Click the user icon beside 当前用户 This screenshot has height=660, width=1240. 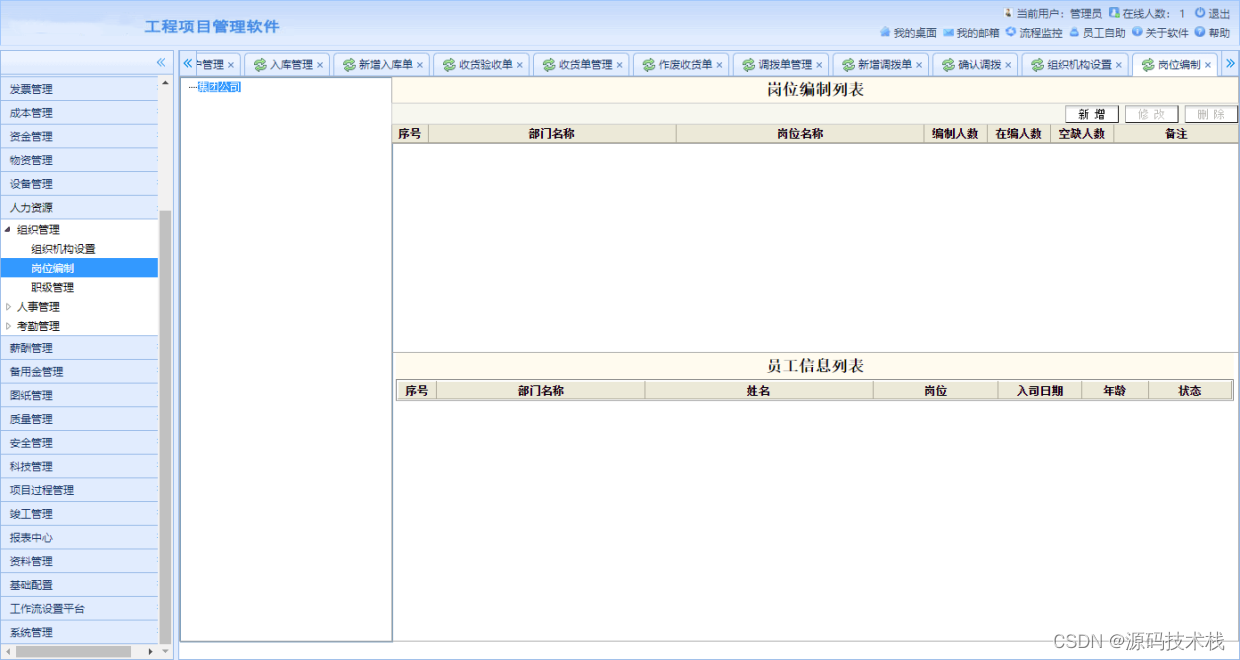(1008, 13)
